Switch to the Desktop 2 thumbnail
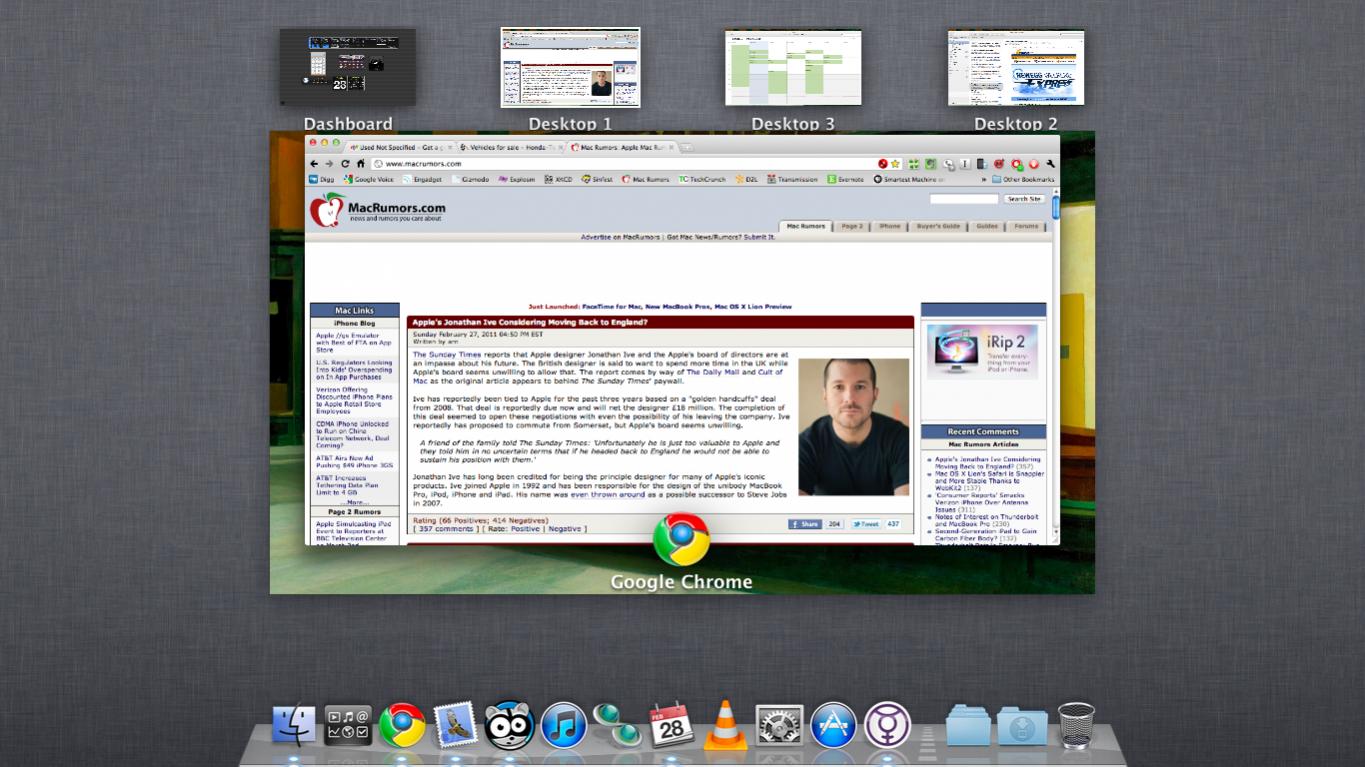This screenshot has height=767, width=1365. [1016, 67]
